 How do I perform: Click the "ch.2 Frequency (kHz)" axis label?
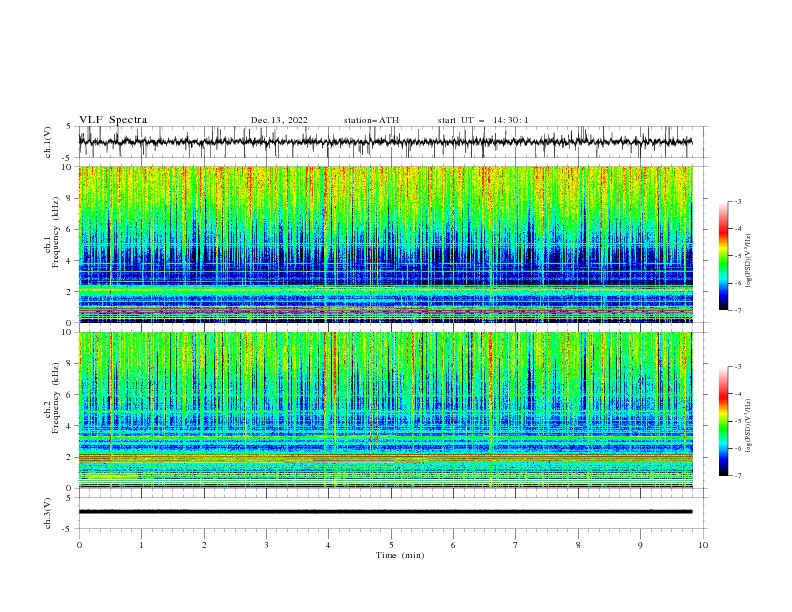52,397
